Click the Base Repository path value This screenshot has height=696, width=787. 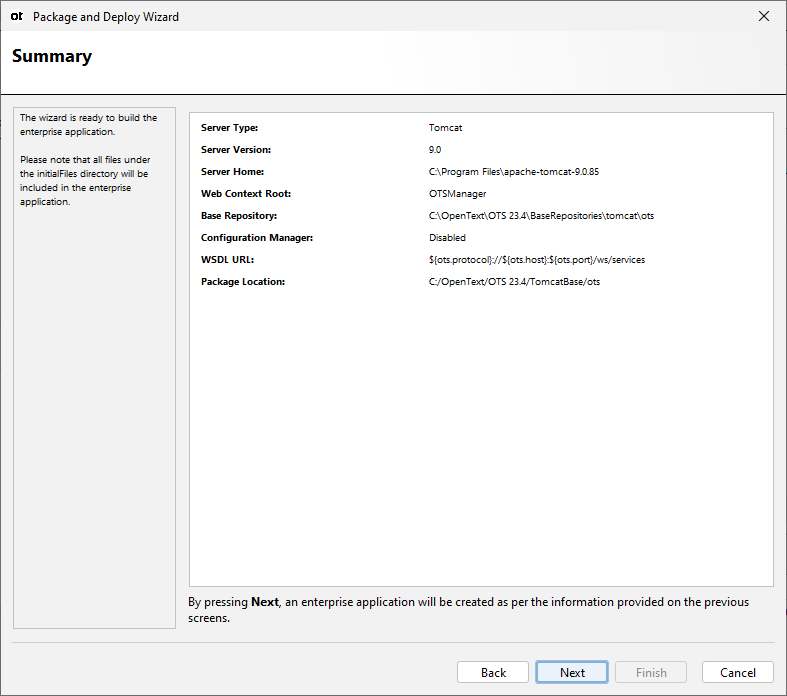coord(541,216)
